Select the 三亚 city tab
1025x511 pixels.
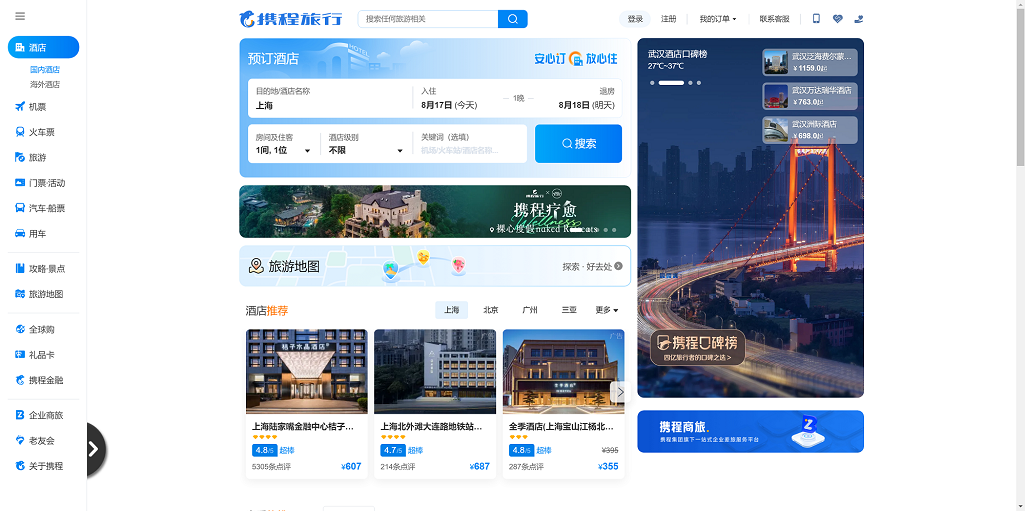coord(569,310)
